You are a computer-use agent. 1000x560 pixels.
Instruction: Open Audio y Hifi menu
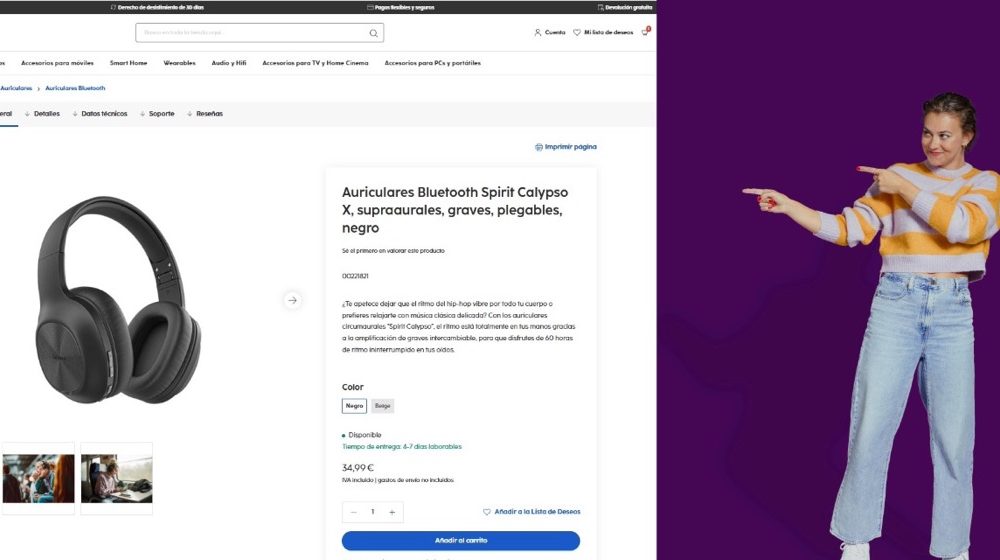click(x=229, y=63)
